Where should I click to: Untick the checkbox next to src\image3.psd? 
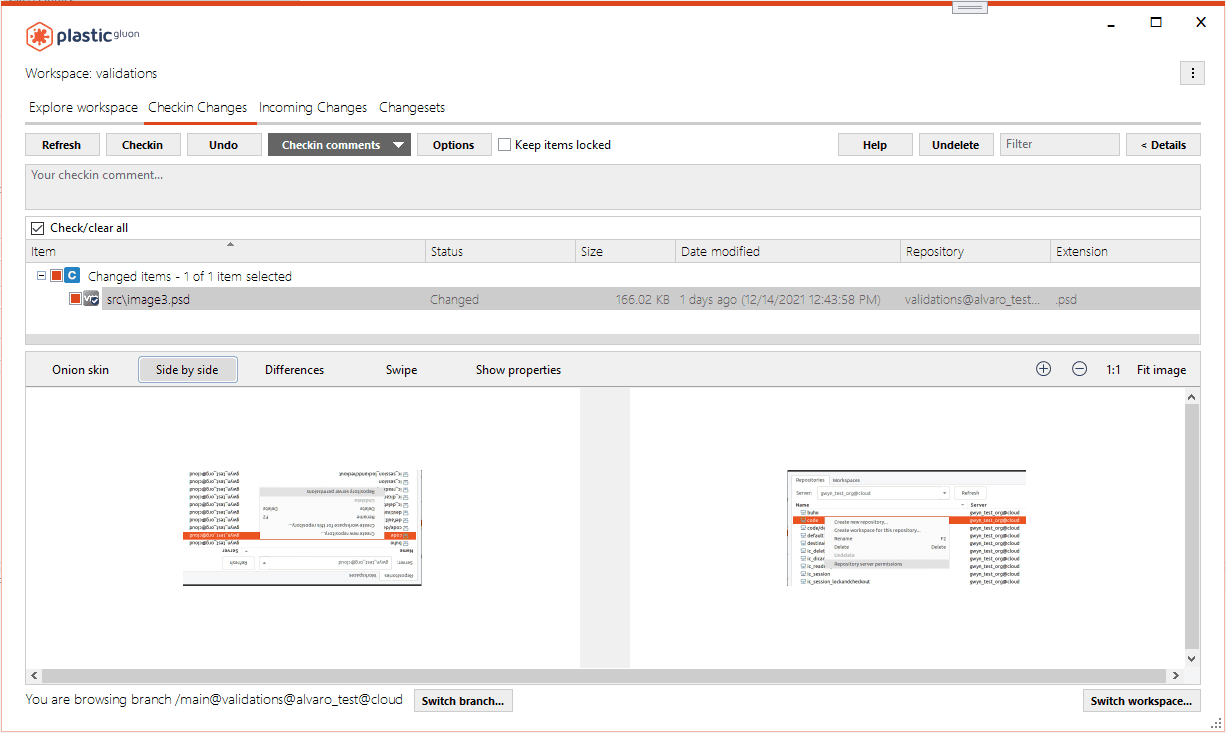pos(76,297)
